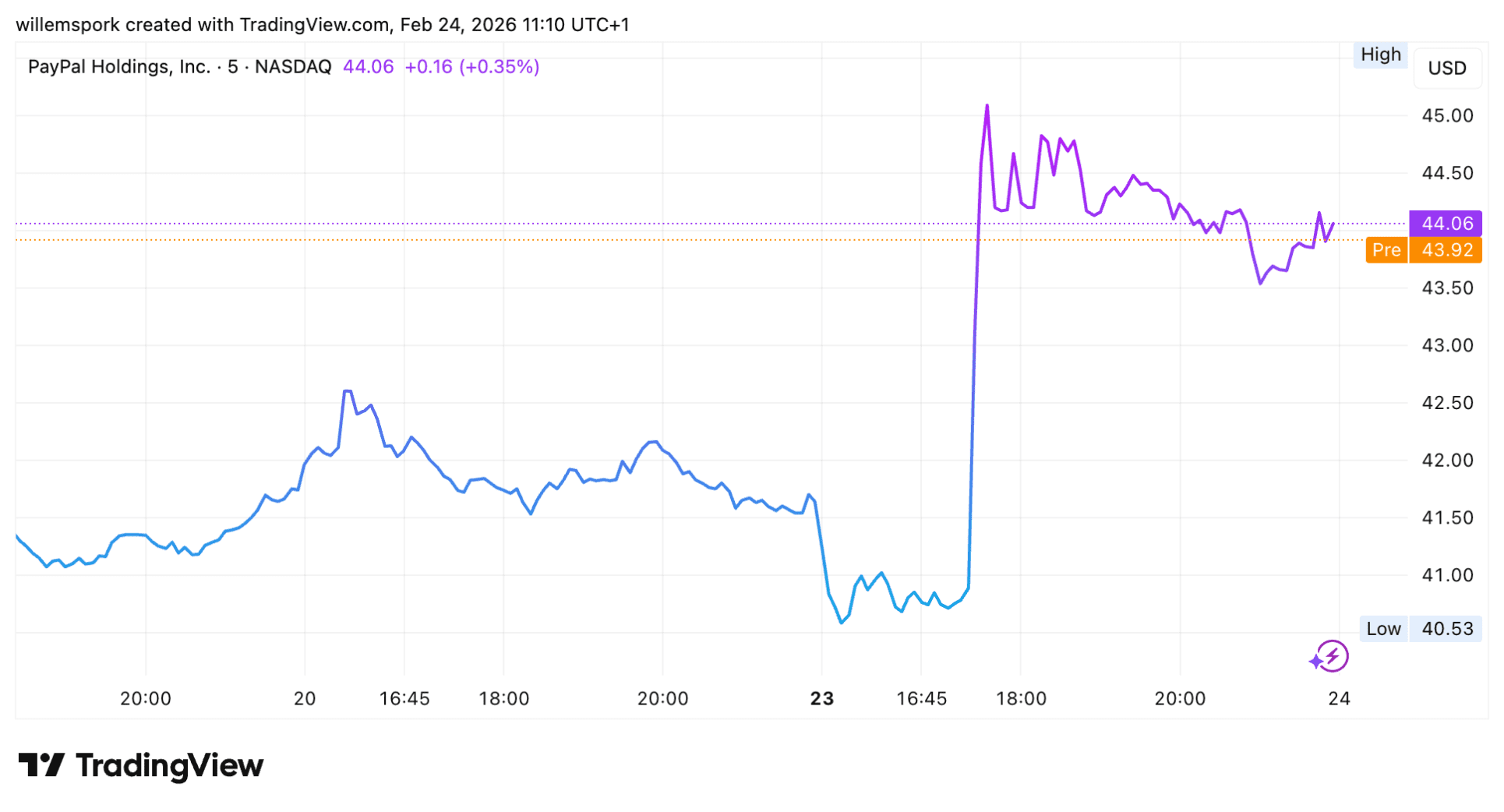The width and height of the screenshot is (1504, 812).
Task: Click the purple lightning bolt icon
Action: point(1330,657)
